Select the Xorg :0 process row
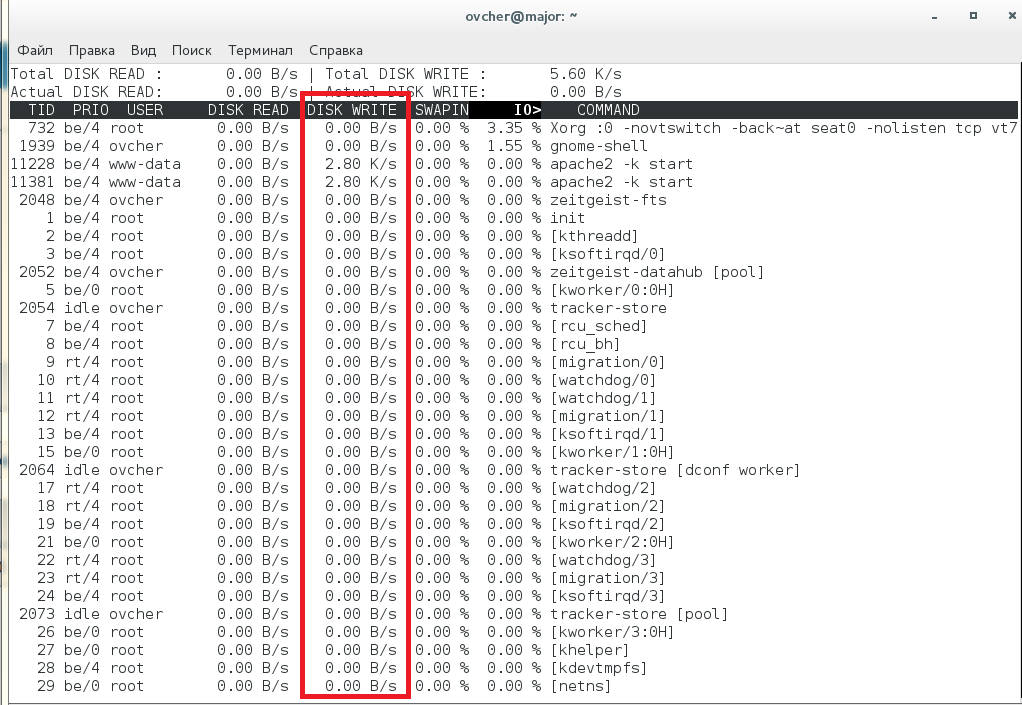The image size is (1022, 705). pos(514,128)
